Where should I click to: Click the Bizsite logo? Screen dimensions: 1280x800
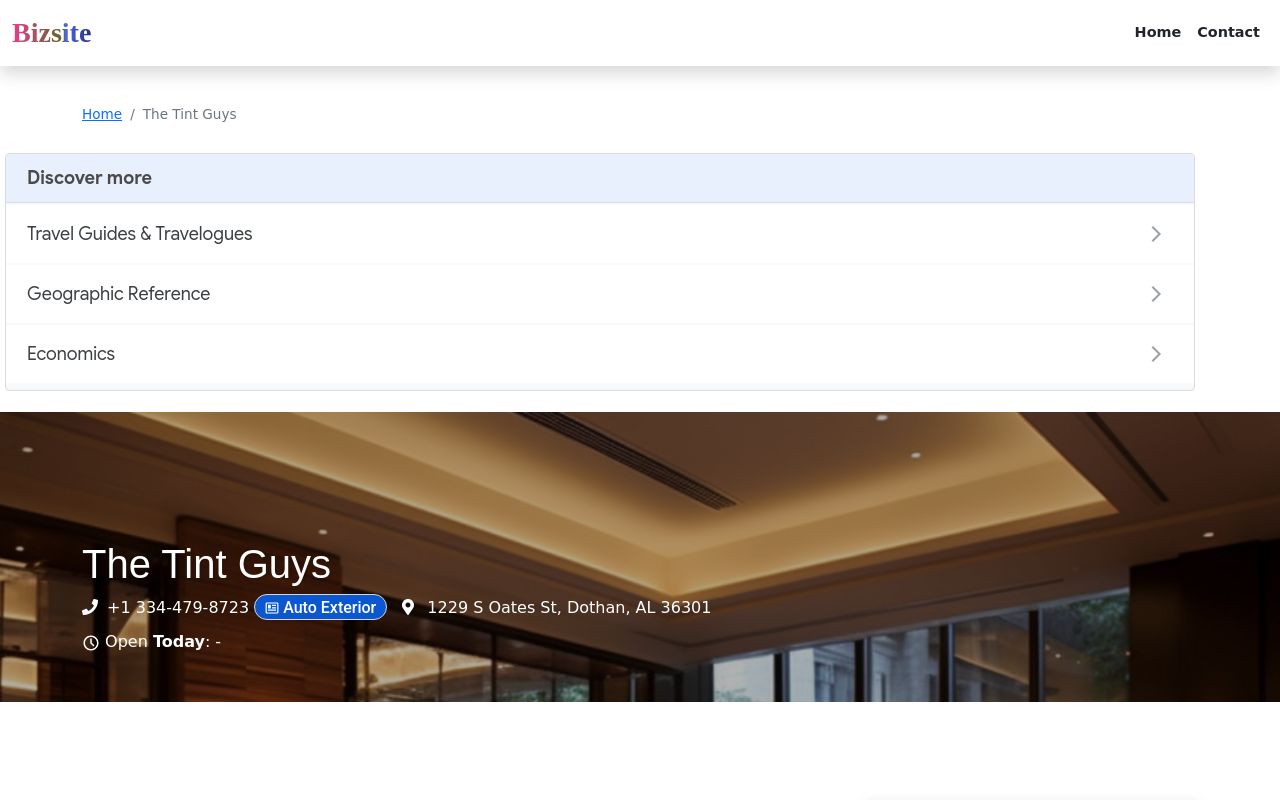click(52, 33)
